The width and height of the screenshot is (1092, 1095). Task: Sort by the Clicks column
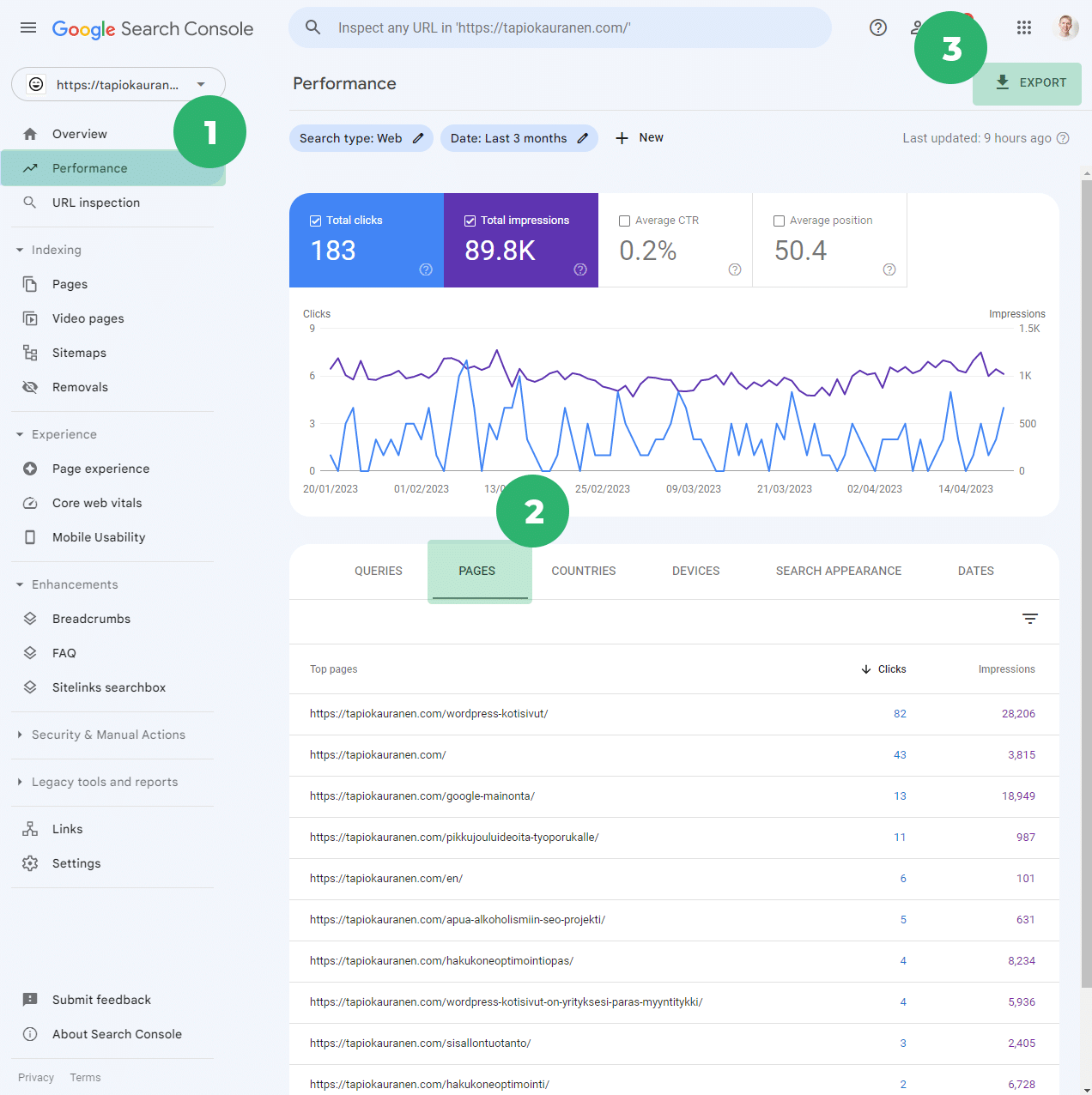pyautogui.click(x=883, y=669)
